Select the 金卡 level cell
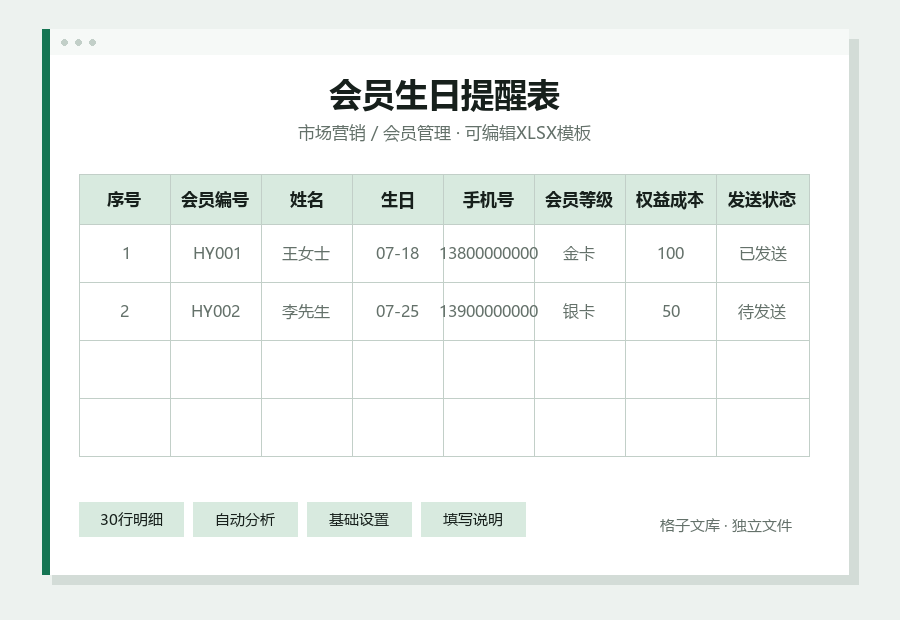This screenshot has width=900, height=620. point(580,253)
